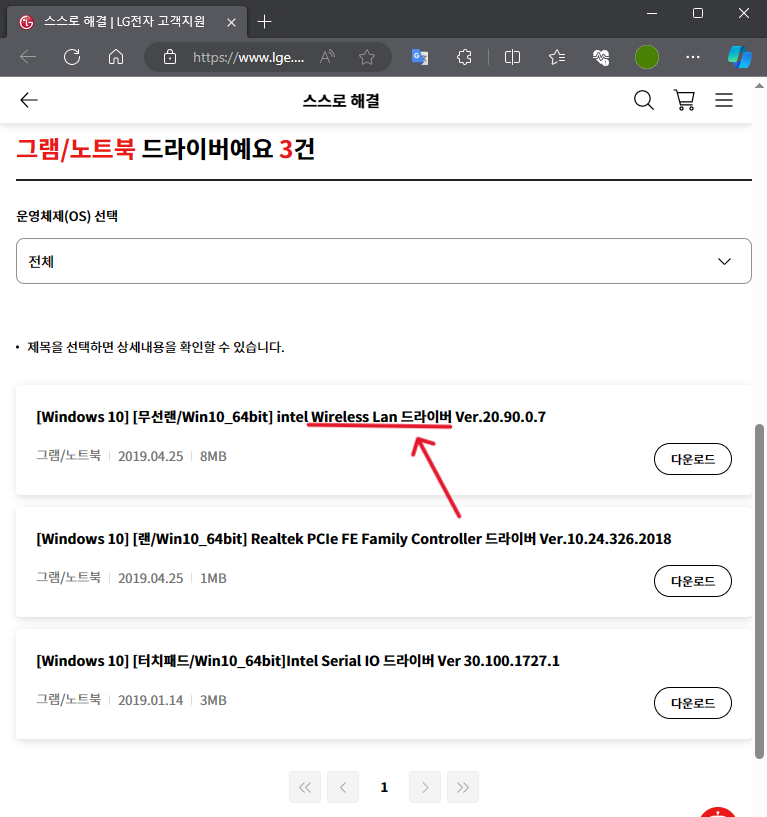The height and width of the screenshot is (817, 767).
Task: Open Realtek PCIe FE Family Controller title
Action: point(354,539)
